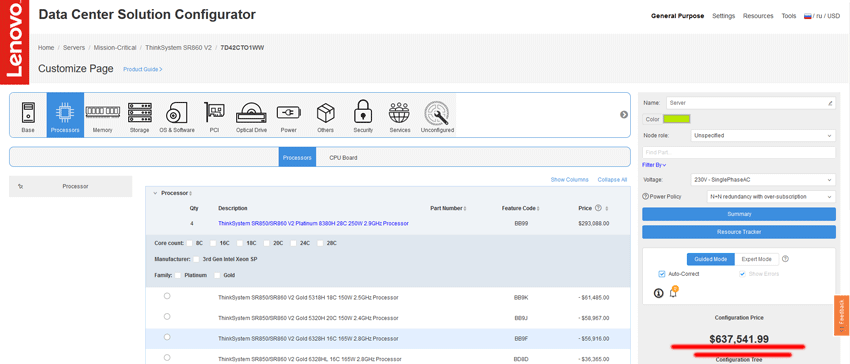
Task: Click the Lenovo logo
Action: click(14, 42)
